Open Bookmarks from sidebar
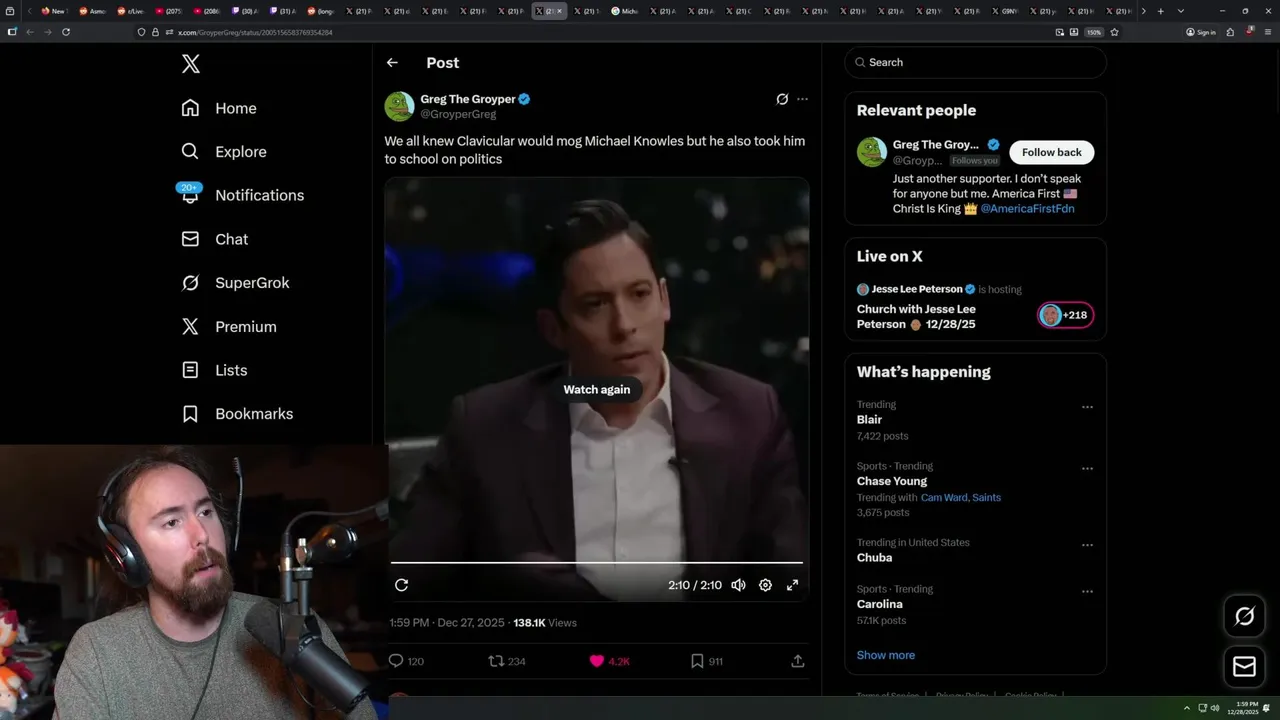The image size is (1280, 720). 237,414
